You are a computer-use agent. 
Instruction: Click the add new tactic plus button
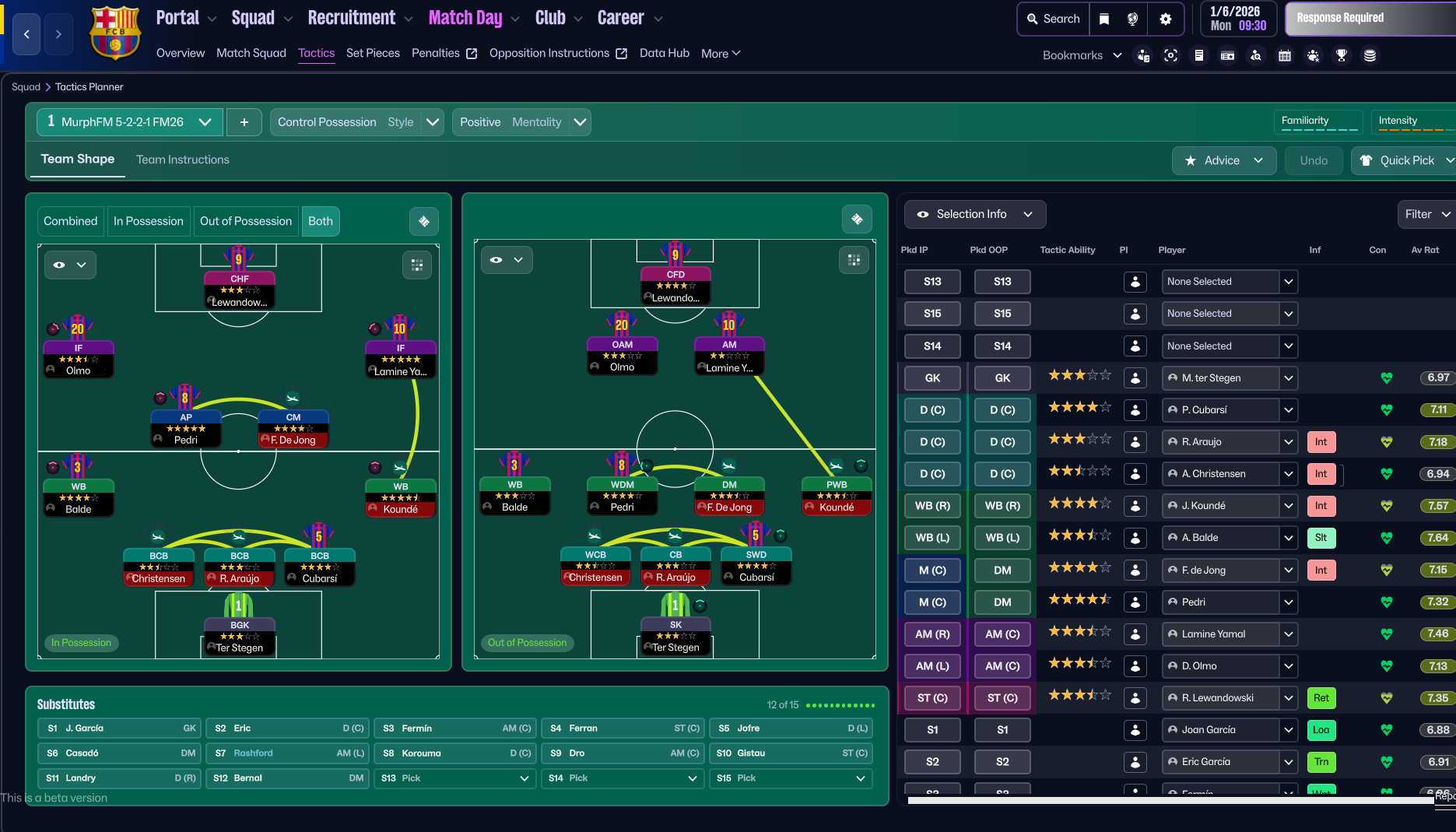(244, 122)
